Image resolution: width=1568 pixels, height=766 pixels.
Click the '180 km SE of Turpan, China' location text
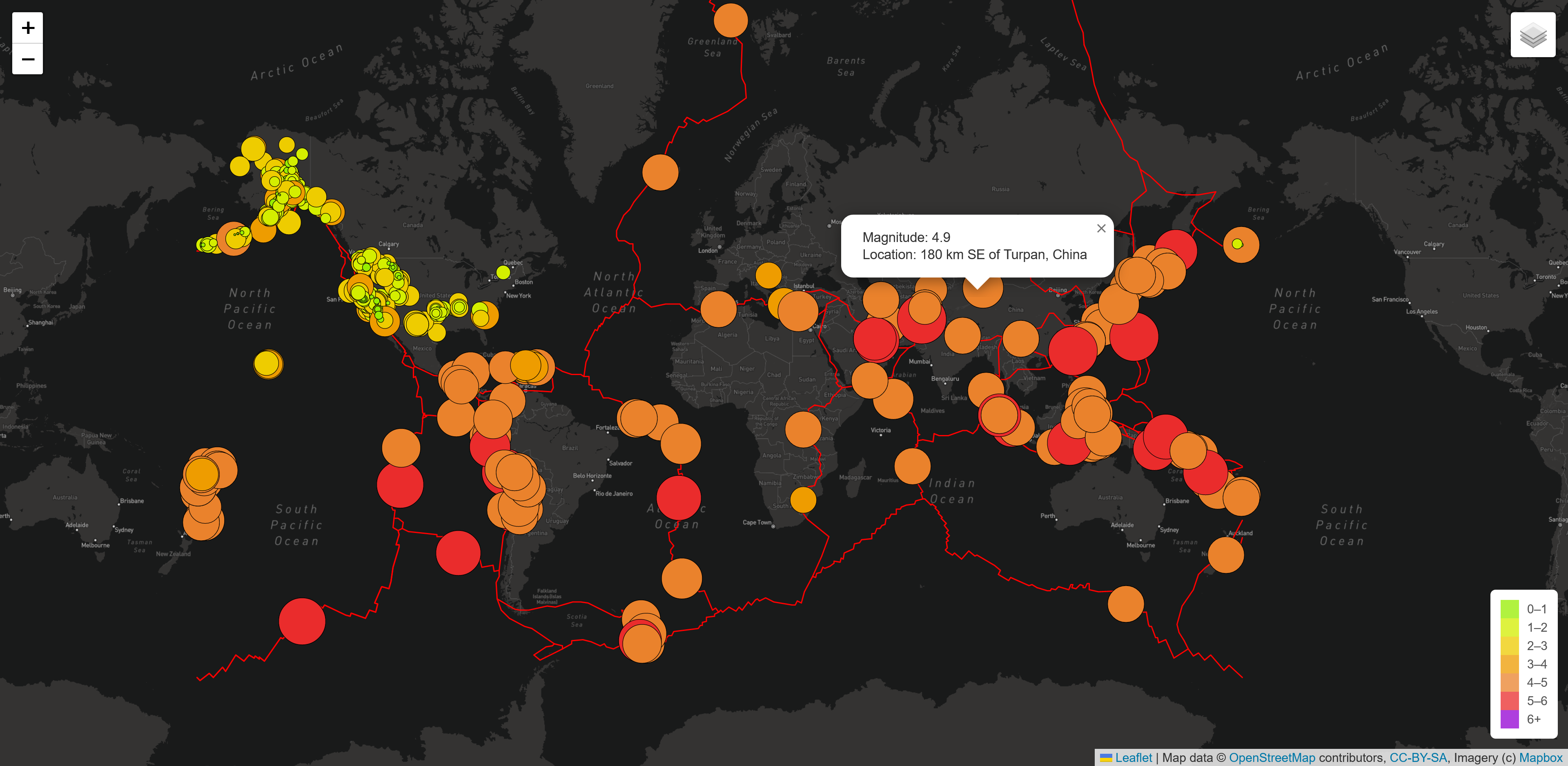pos(1003,254)
